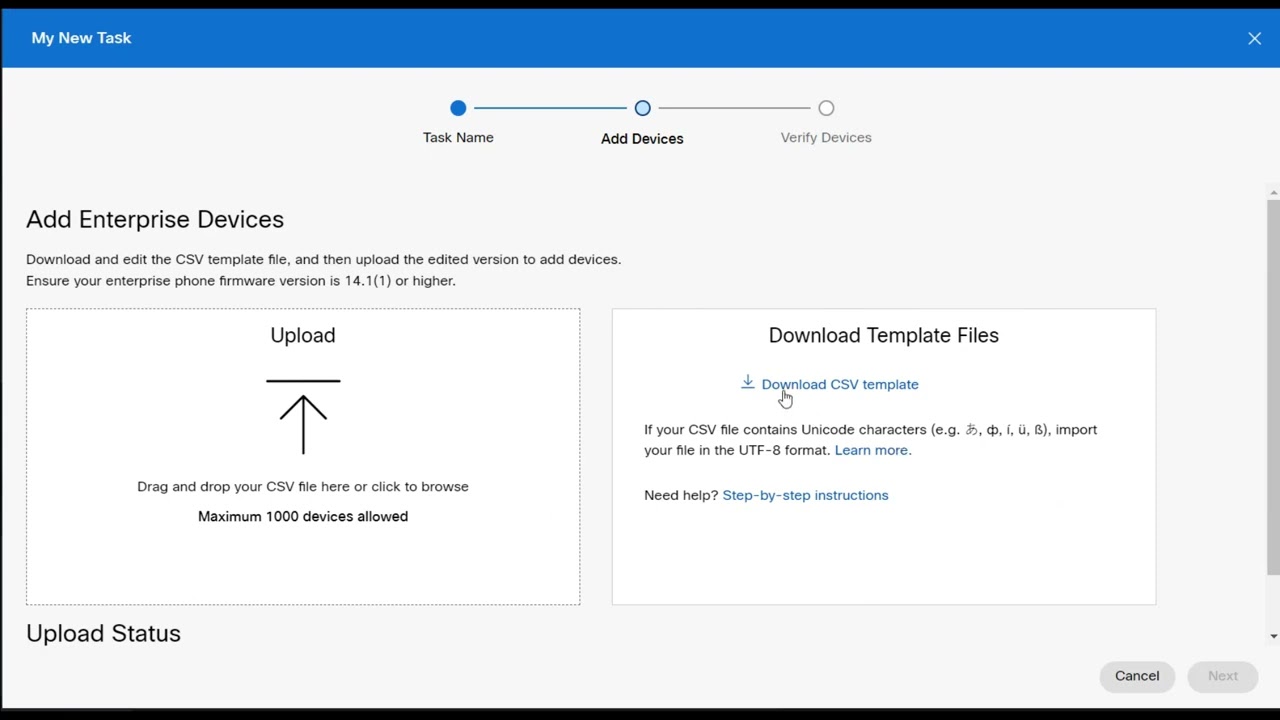Click the firmware version 14.1(1) note
1280x720 pixels.
coord(241,281)
